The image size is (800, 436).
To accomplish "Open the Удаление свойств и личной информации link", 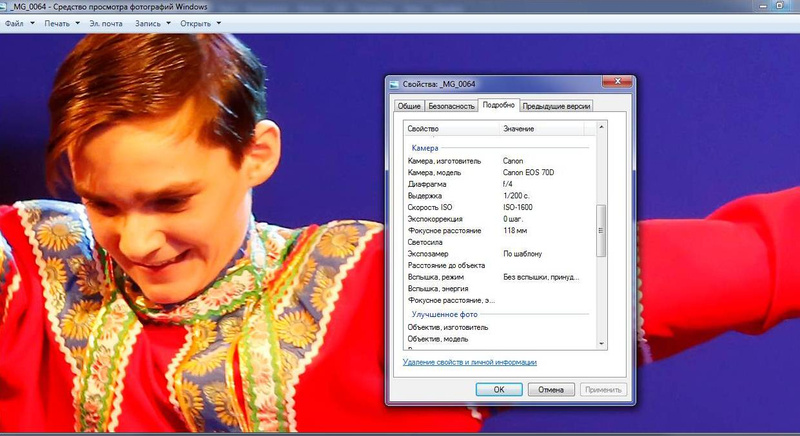I will coord(470,362).
